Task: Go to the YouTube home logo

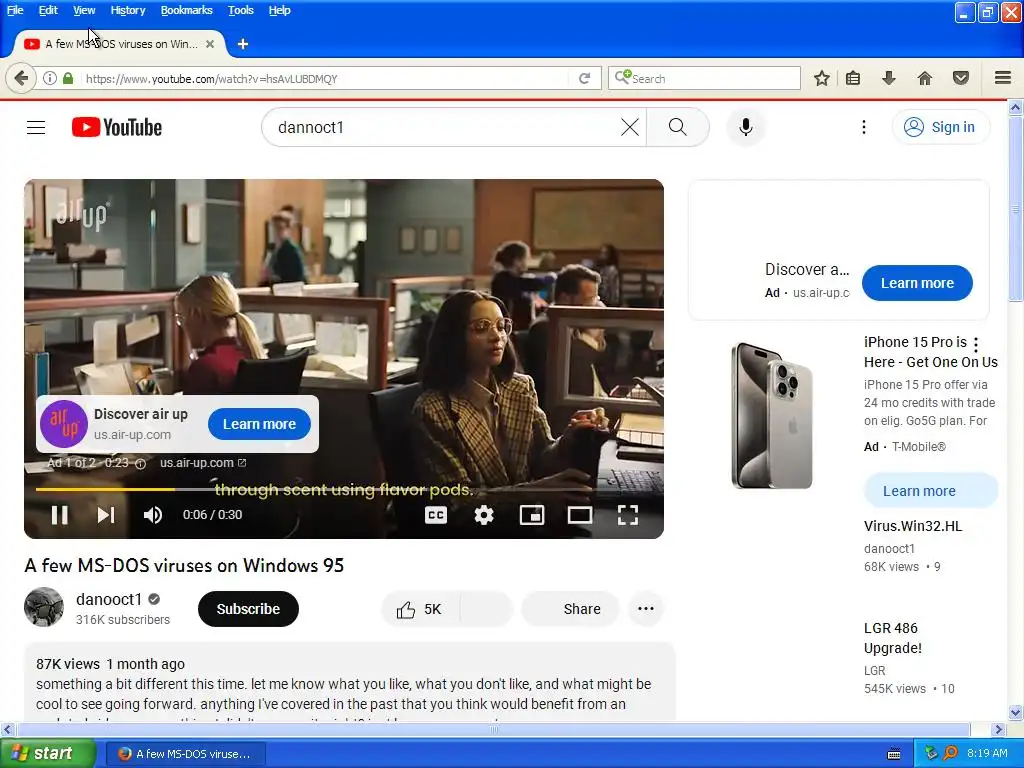Action: point(117,127)
